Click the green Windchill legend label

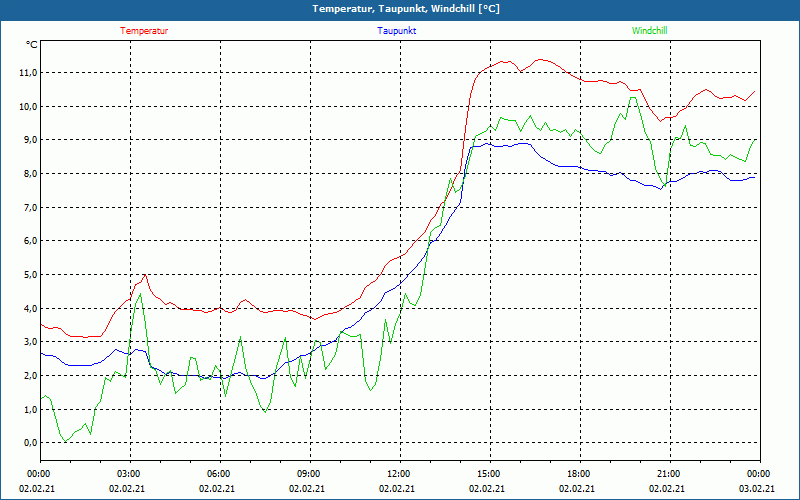click(649, 31)
